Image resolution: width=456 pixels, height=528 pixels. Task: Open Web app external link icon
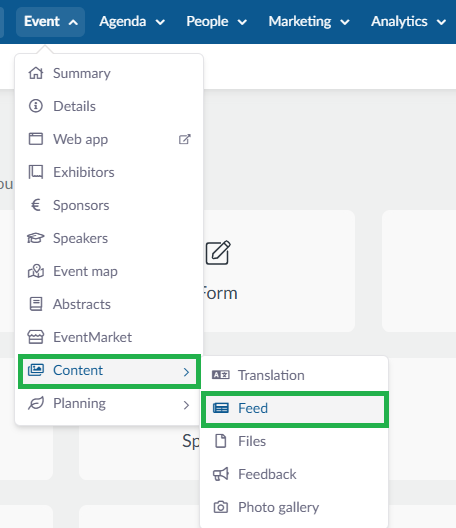click(x=185, y=139)
